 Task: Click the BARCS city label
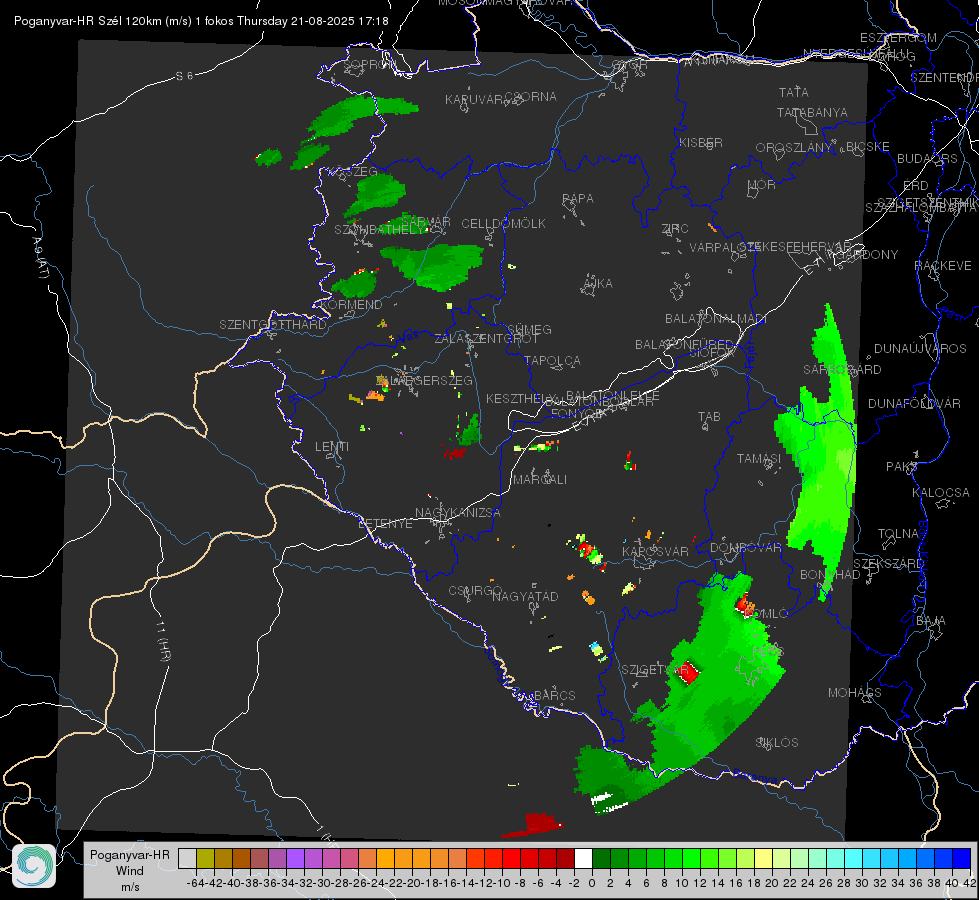tap(554, 695)
